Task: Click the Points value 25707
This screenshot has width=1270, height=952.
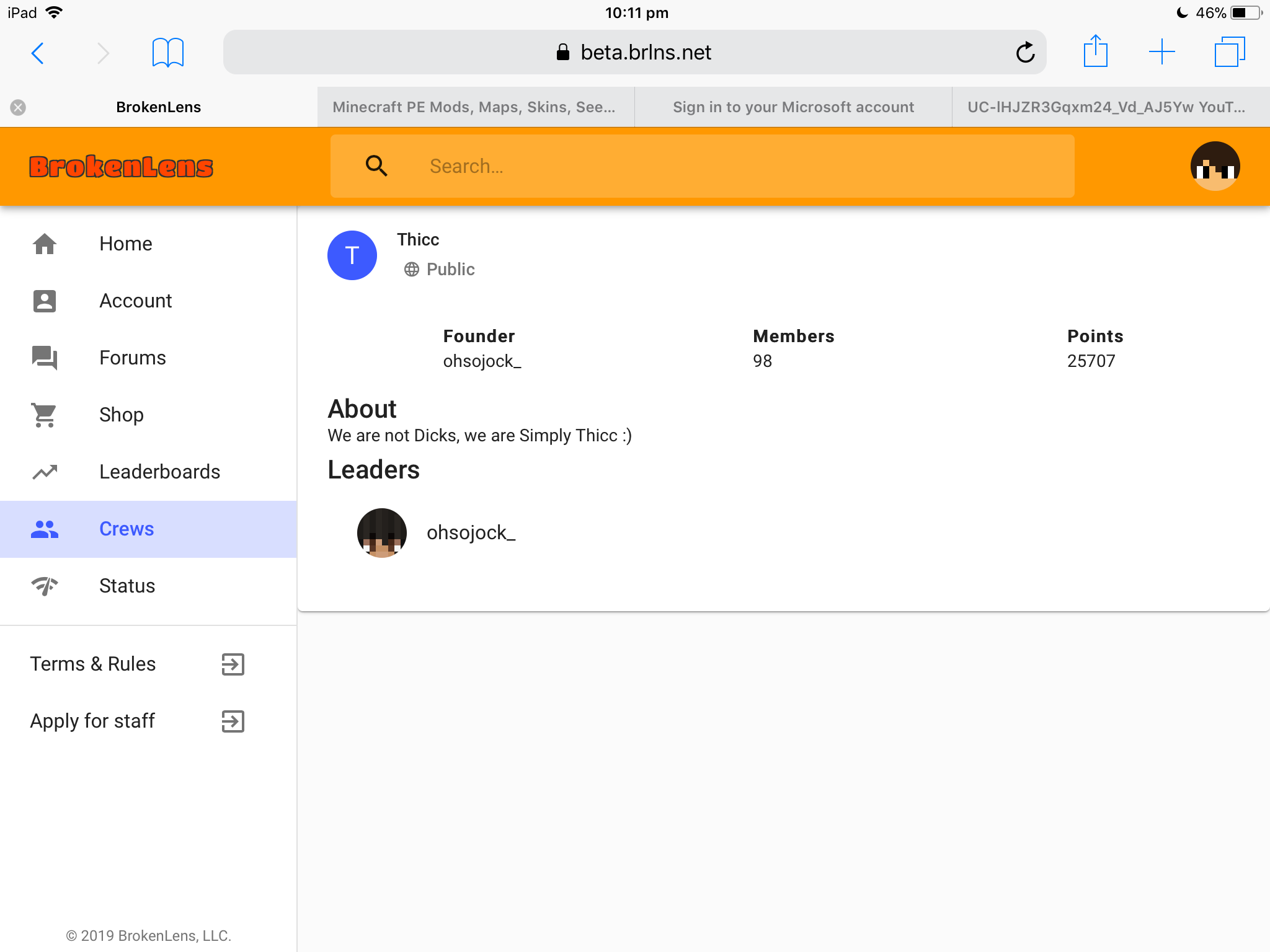Action: pyautogui.click(x=1091, y=361)
